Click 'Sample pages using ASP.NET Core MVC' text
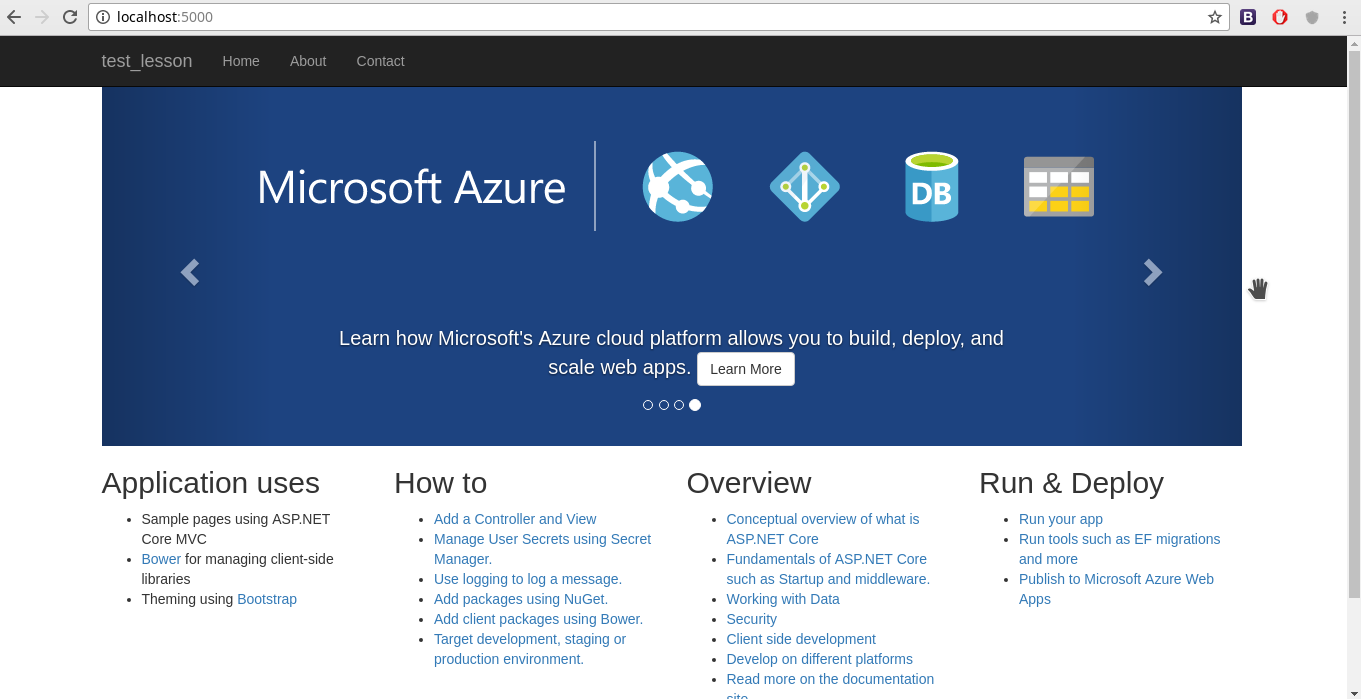The width and height of the screenshot is (1361, 699). (236, 529)
